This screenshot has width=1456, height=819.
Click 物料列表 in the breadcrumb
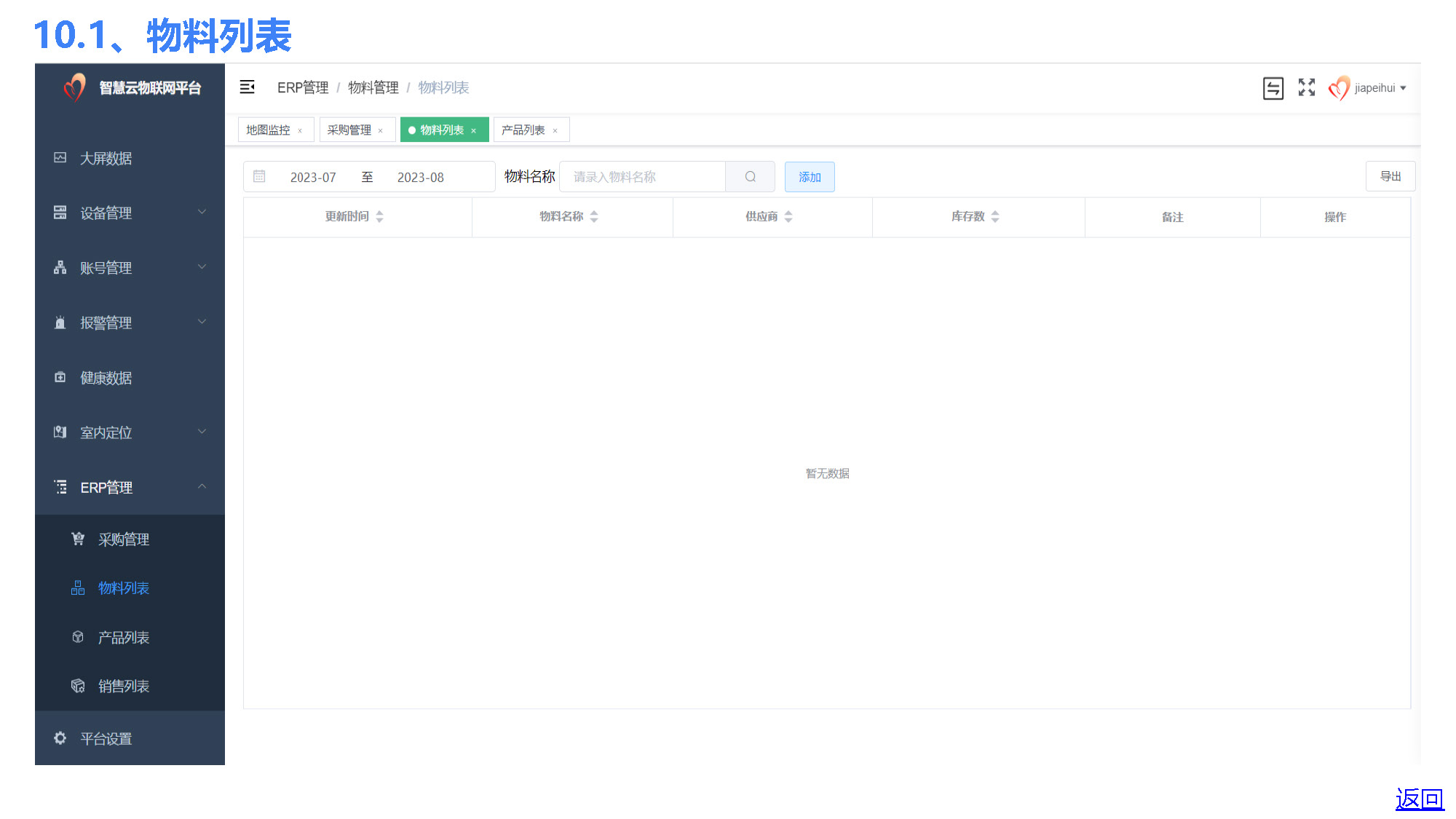pos(443,87)
